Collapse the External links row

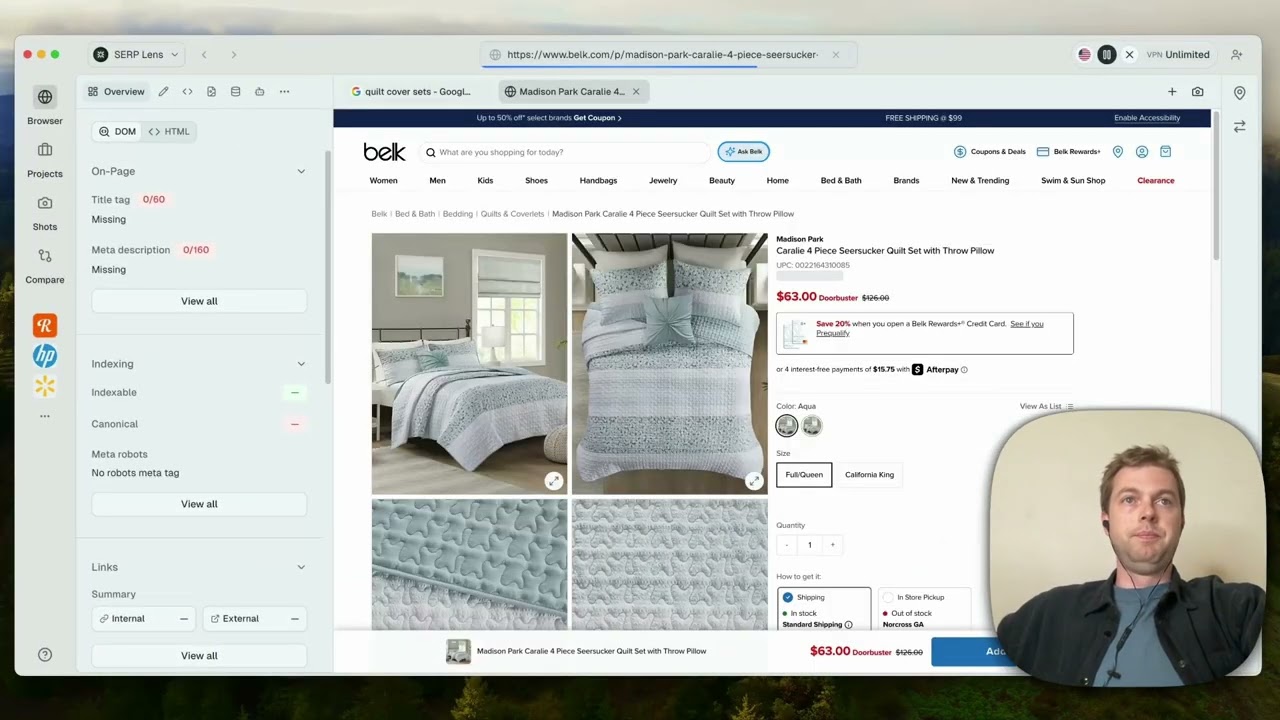click(x=294, y=619)
